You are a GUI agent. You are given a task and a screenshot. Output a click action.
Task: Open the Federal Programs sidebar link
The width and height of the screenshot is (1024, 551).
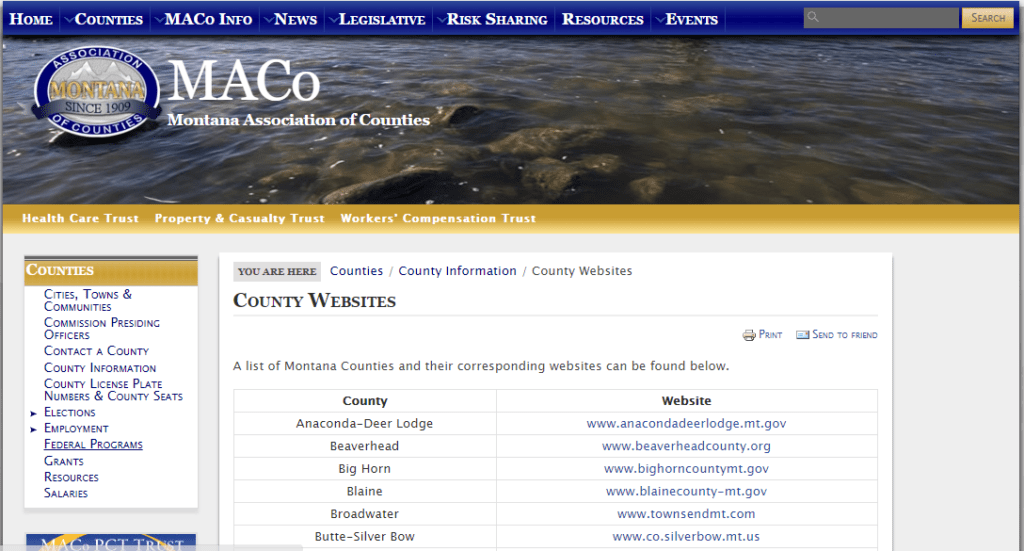[93, 445]
